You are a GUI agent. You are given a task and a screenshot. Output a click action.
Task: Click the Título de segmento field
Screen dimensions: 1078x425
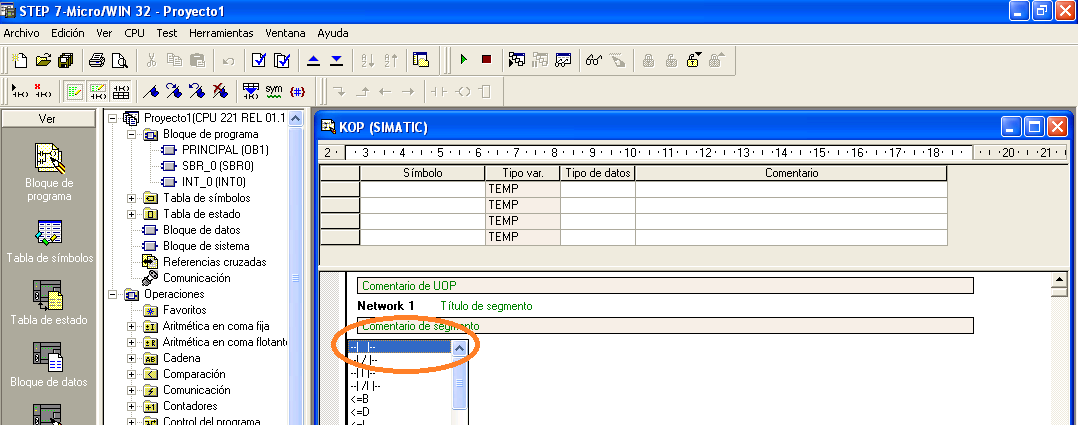coord(486,305)
